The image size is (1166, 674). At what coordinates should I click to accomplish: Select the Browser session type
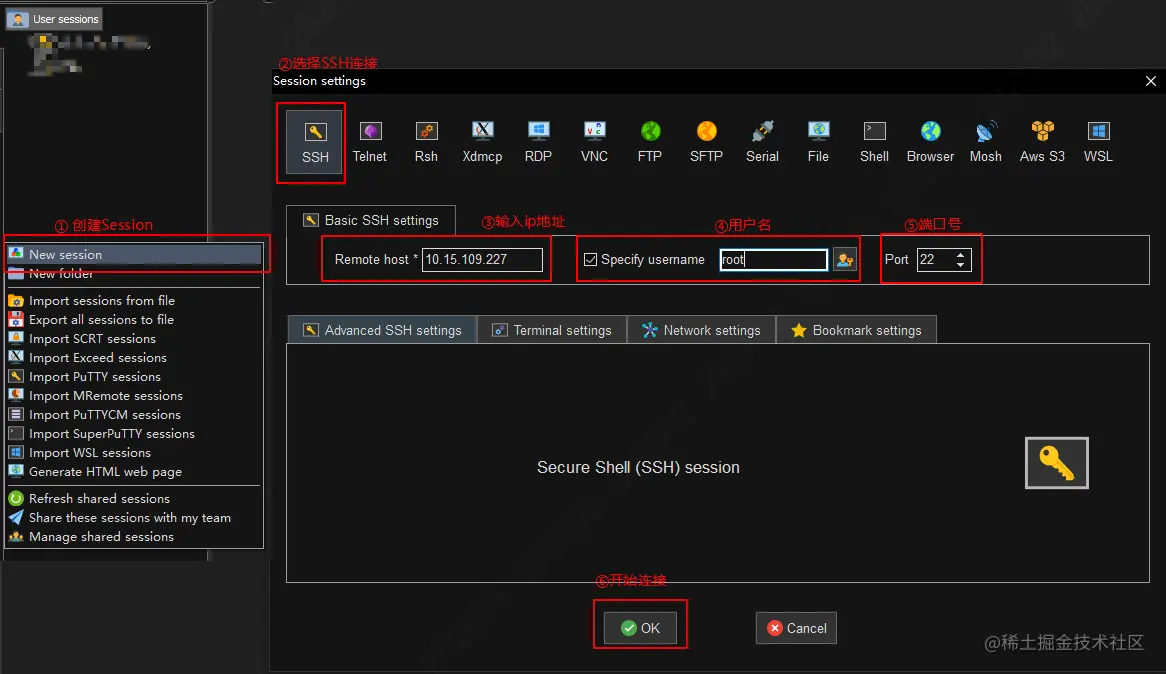click(930, 142)
